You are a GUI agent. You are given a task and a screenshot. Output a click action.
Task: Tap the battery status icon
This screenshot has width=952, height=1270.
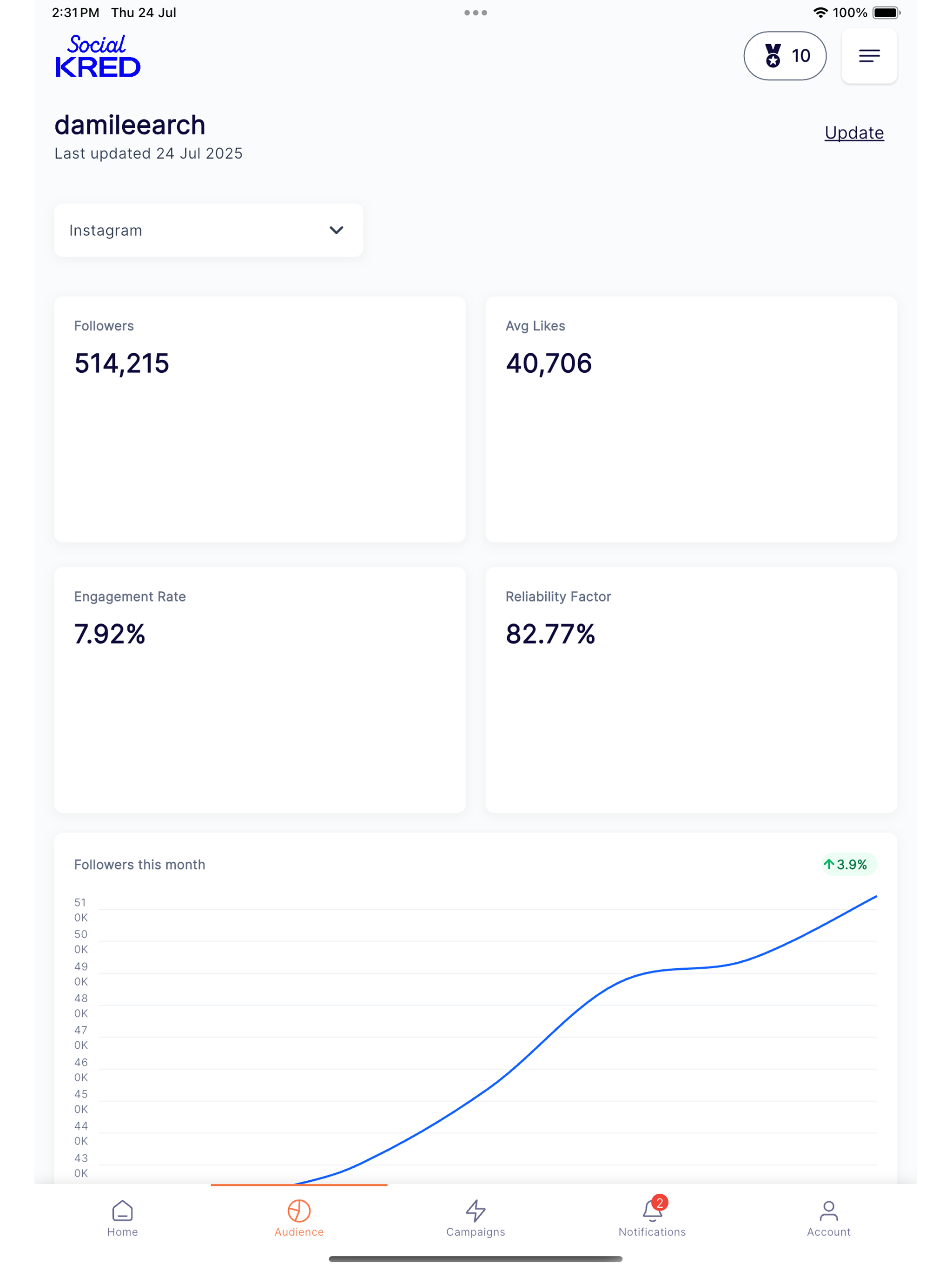886,13
